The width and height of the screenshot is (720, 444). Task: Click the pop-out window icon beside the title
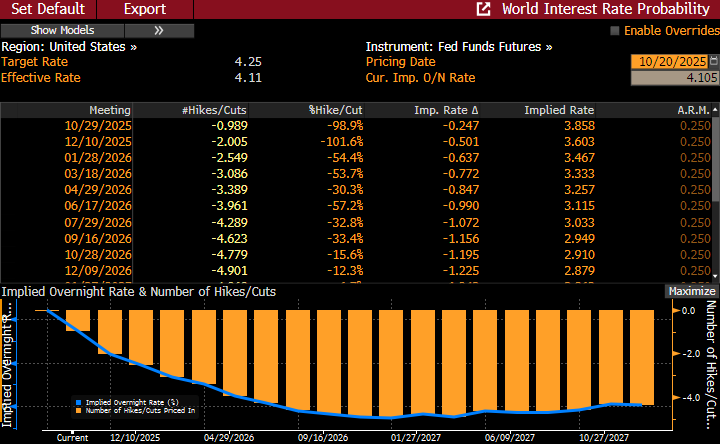[x=484, y=9]
